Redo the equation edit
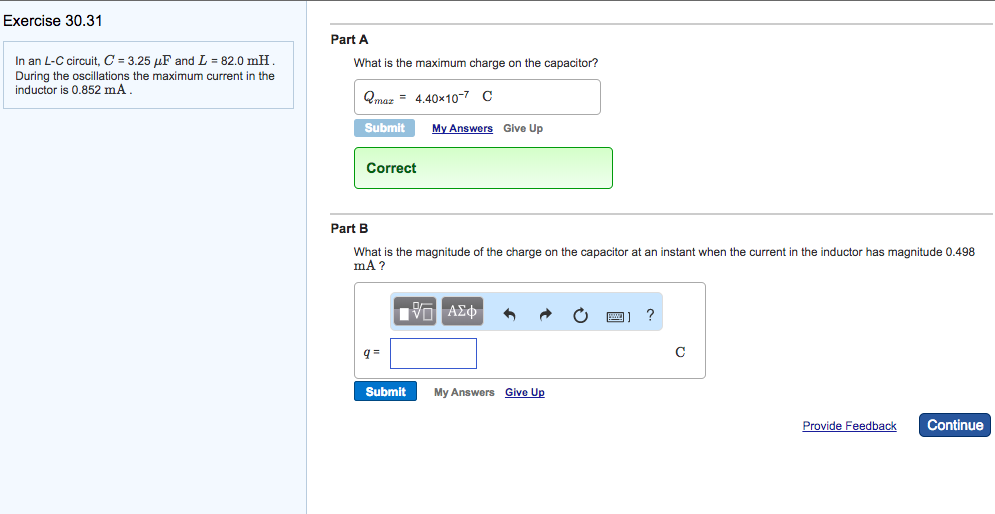995x514 pixels. point(545,316)
